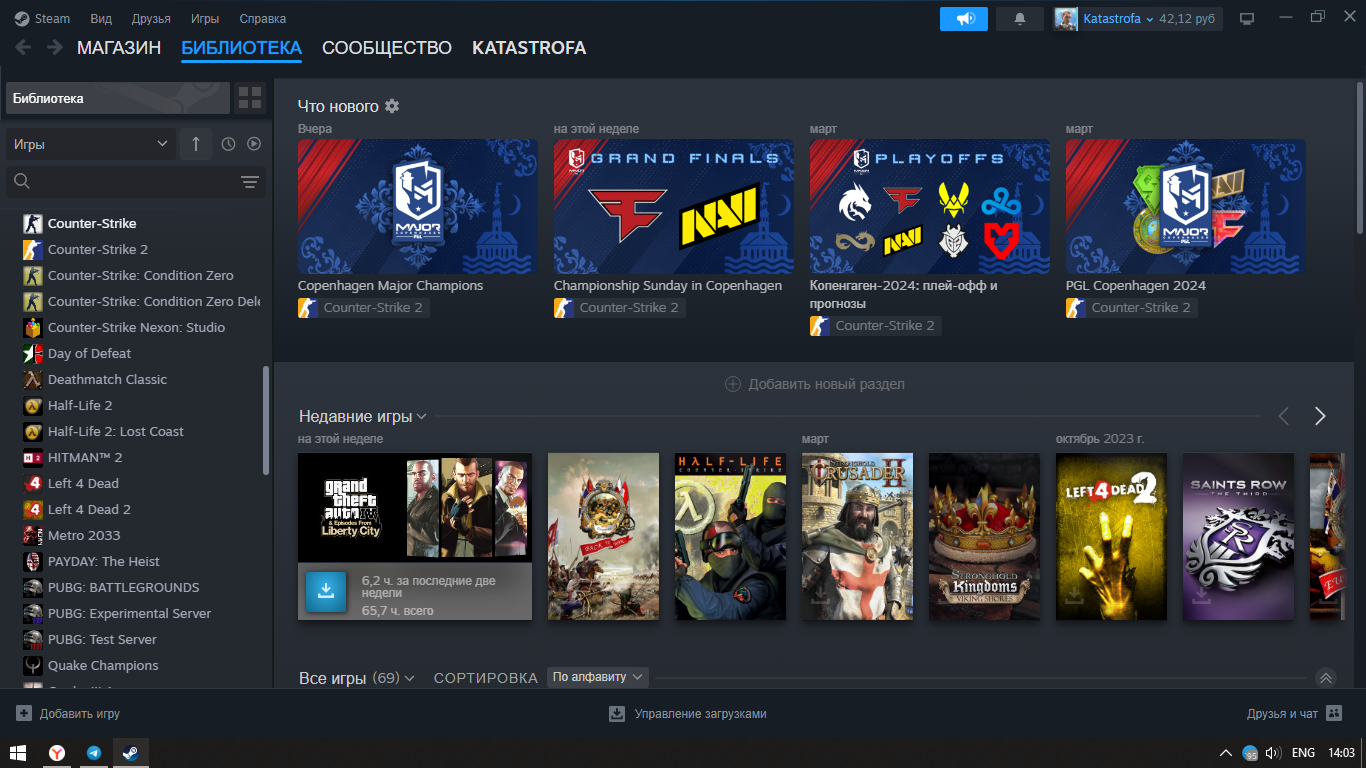
Task: Expand the All Games (69) chevron
Action: pos(410,679)
